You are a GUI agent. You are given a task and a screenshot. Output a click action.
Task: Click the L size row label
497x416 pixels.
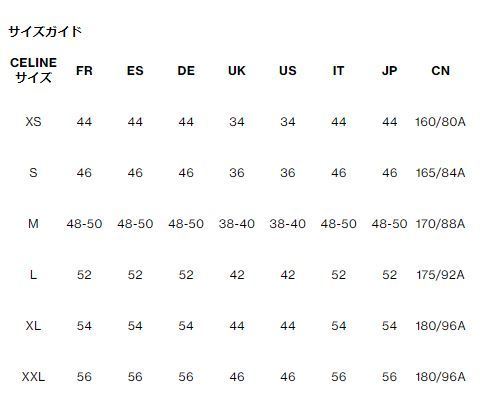(x=33, y=275)
